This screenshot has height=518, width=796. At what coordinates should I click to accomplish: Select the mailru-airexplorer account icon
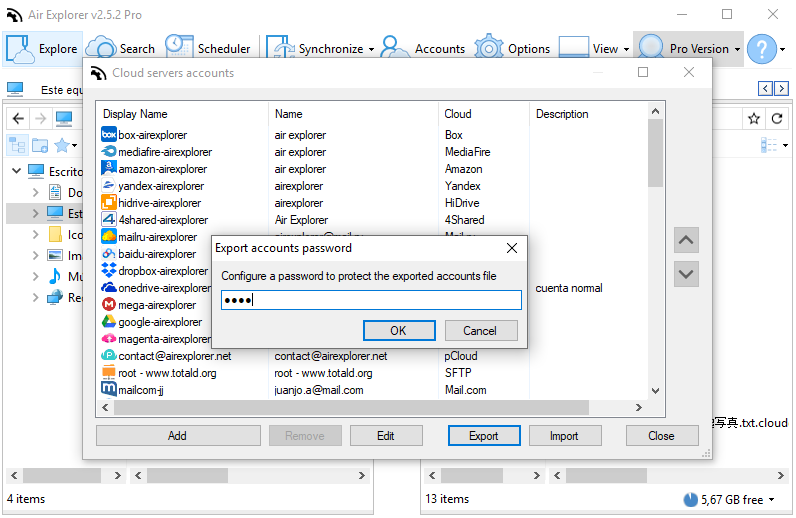click(109, 236)
